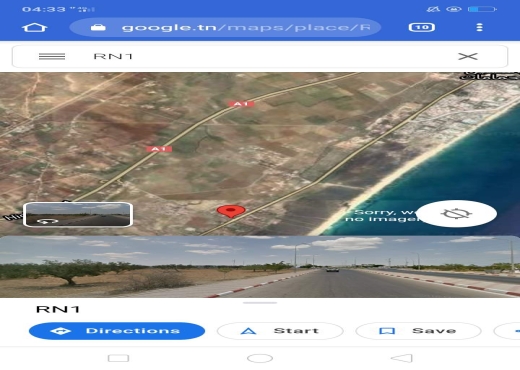The image size is (520, 370).
Task: Get Directions to RN1
Action: tap(117, 331)
